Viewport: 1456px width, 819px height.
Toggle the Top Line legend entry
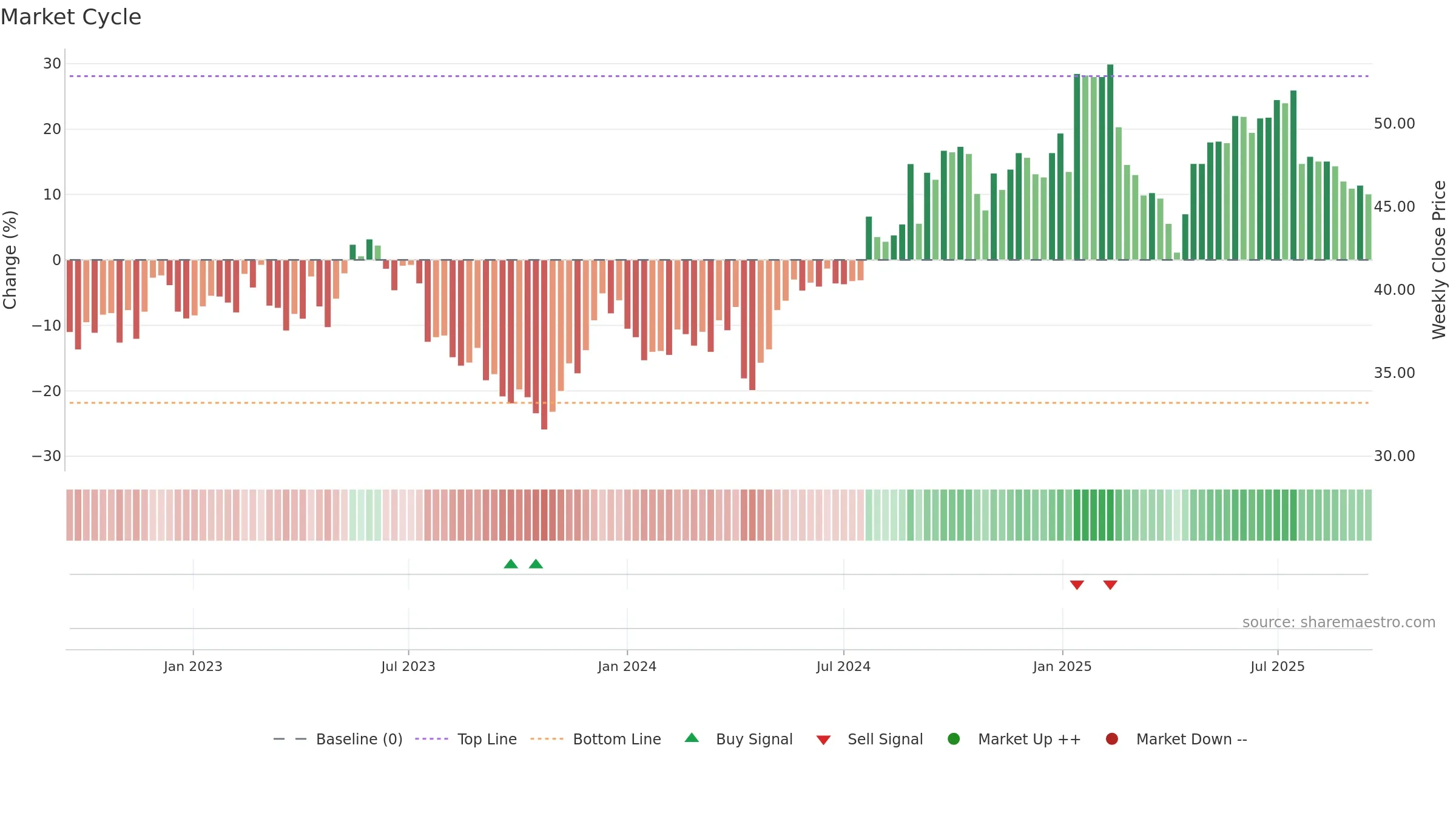[x=487, y=739]
